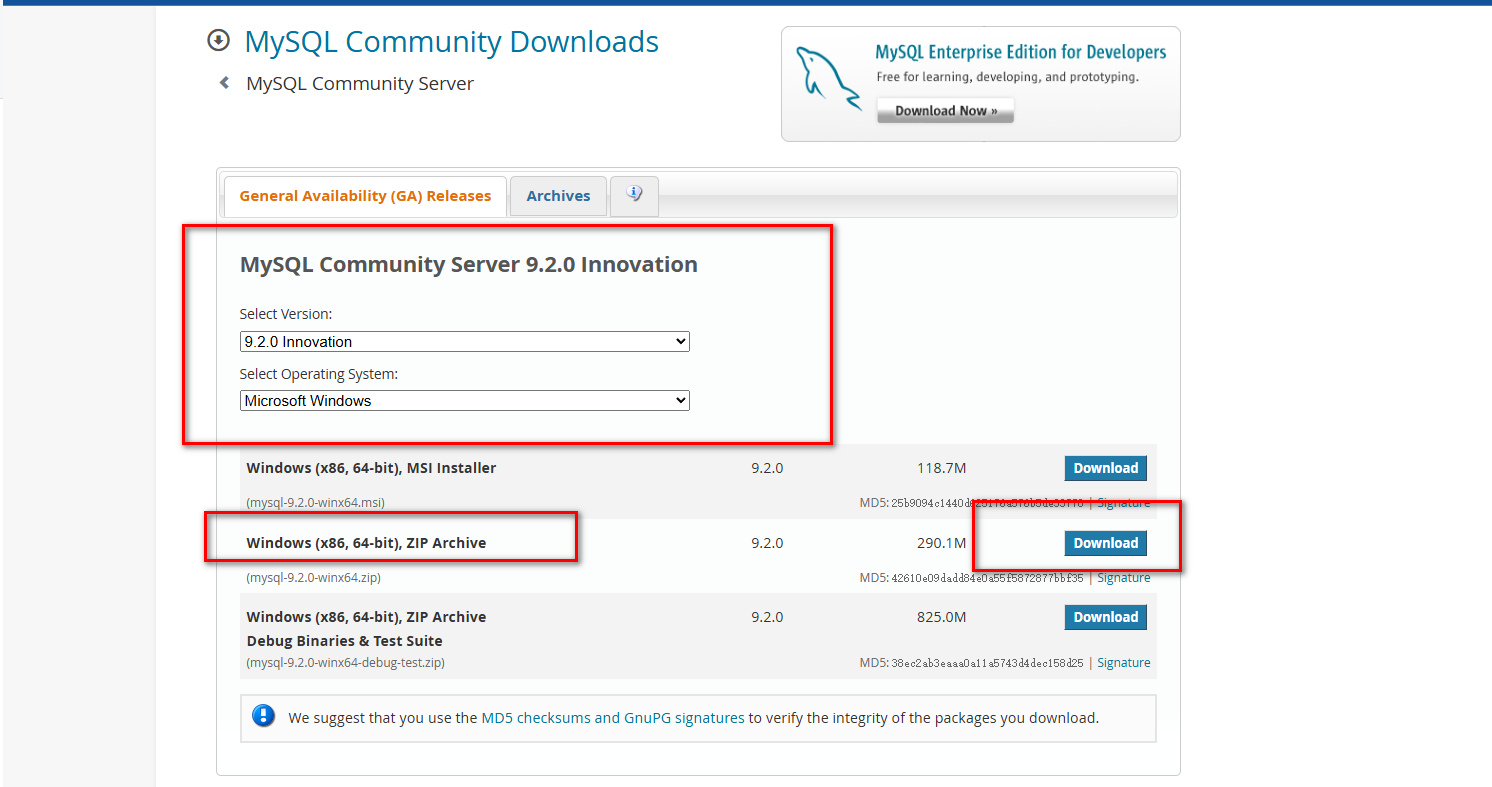Click the back chevron before MySQL Community Server
The width and height of the screenshot is (1492, 787).
[x=224, y=83]
